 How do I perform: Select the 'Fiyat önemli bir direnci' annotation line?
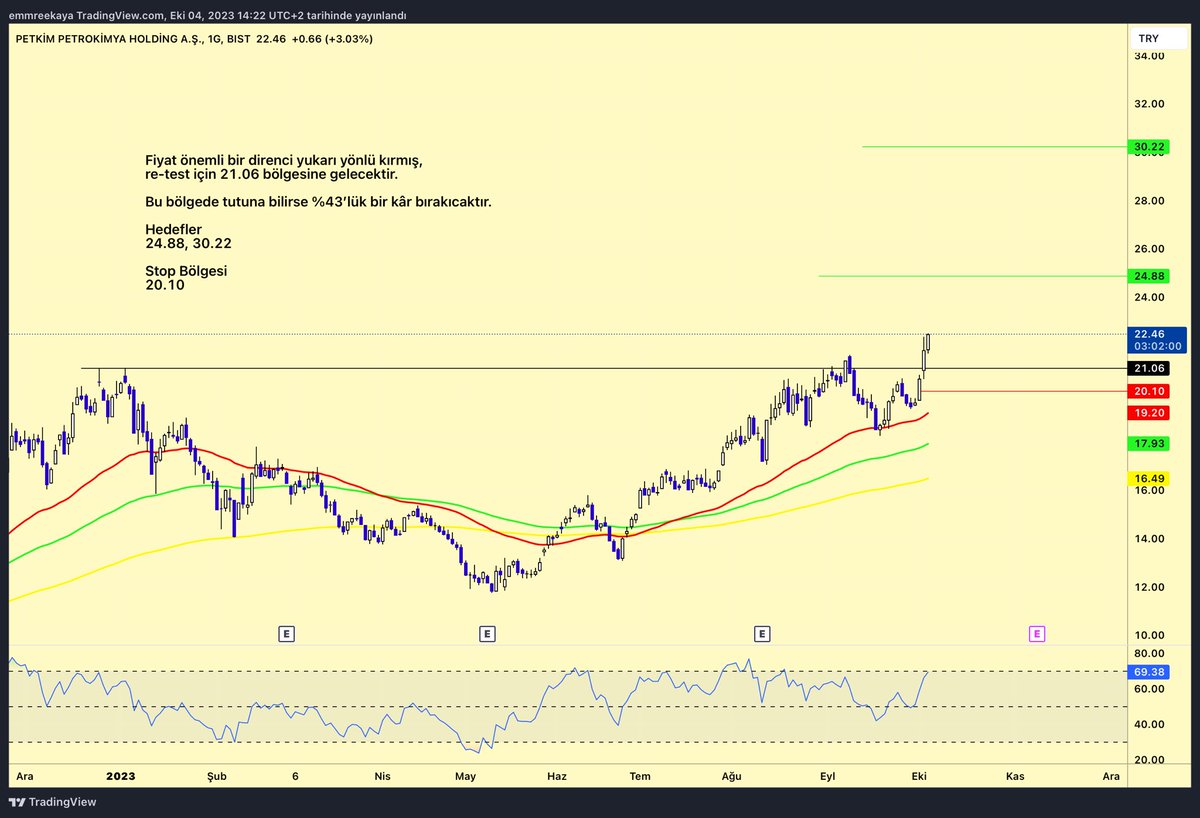(284, 160)
